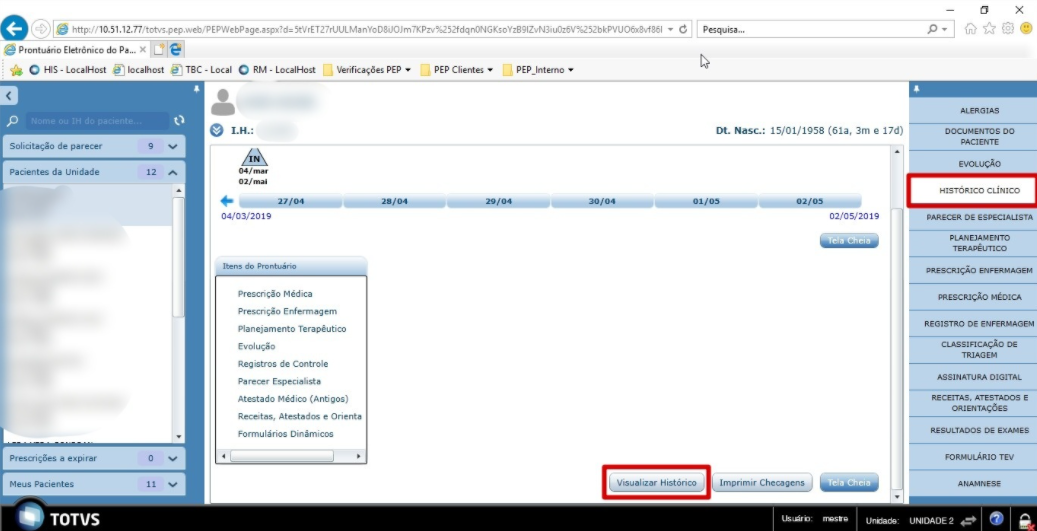Click the browser forward arrow
1037x531 pixels.
tap(40, 29)
